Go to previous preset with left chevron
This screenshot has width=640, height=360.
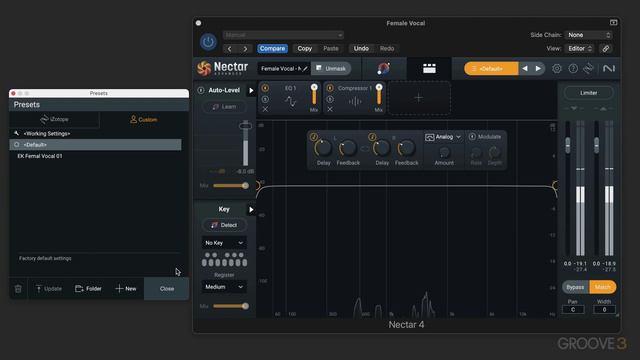point(230,49)
